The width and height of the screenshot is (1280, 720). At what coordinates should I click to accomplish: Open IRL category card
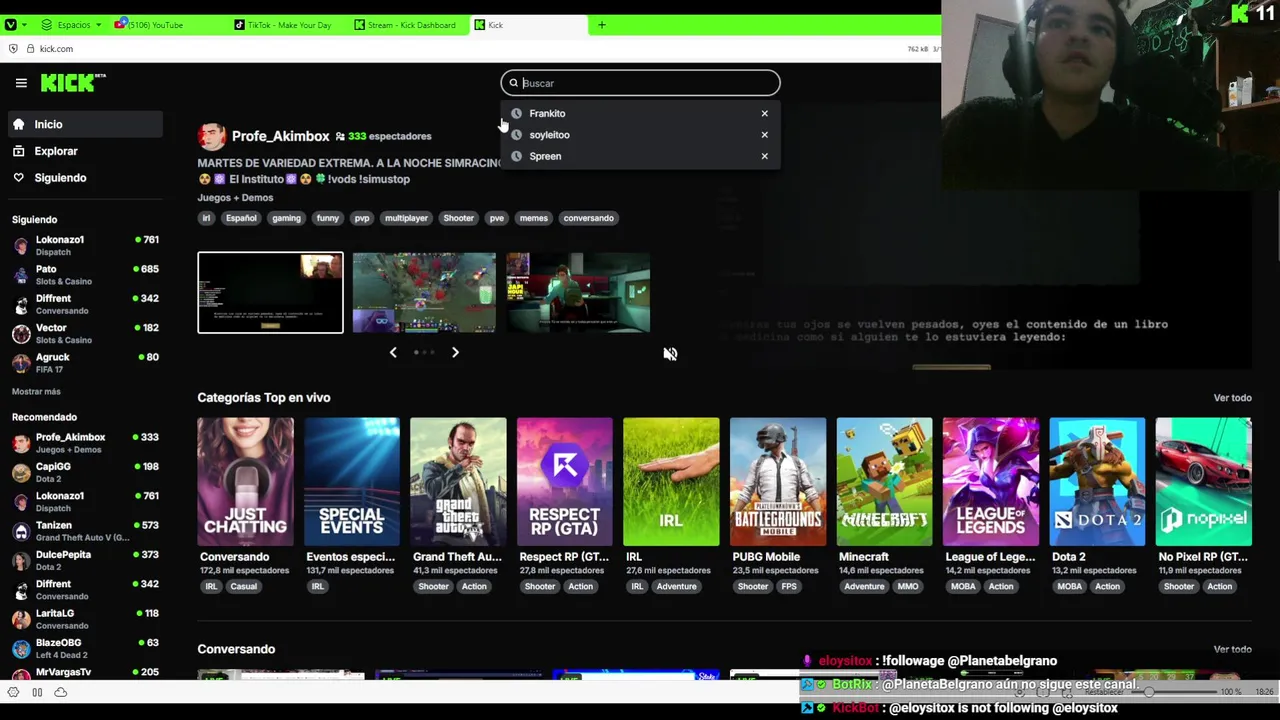[x=671, y=482]
